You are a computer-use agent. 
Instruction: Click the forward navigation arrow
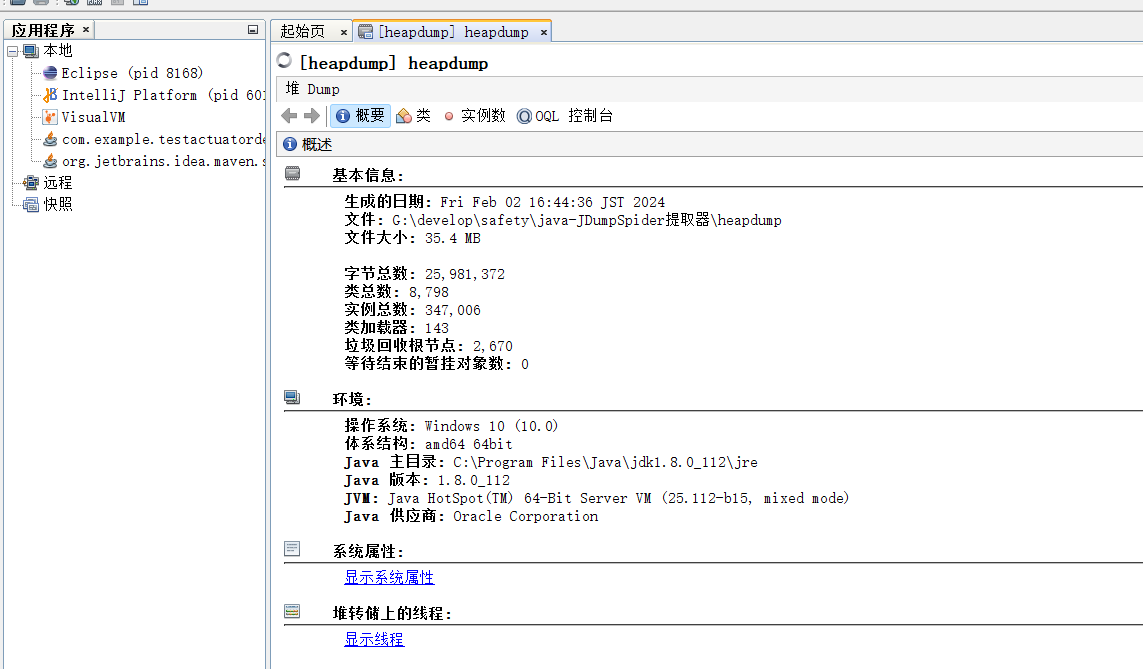[x=312, y=116]
